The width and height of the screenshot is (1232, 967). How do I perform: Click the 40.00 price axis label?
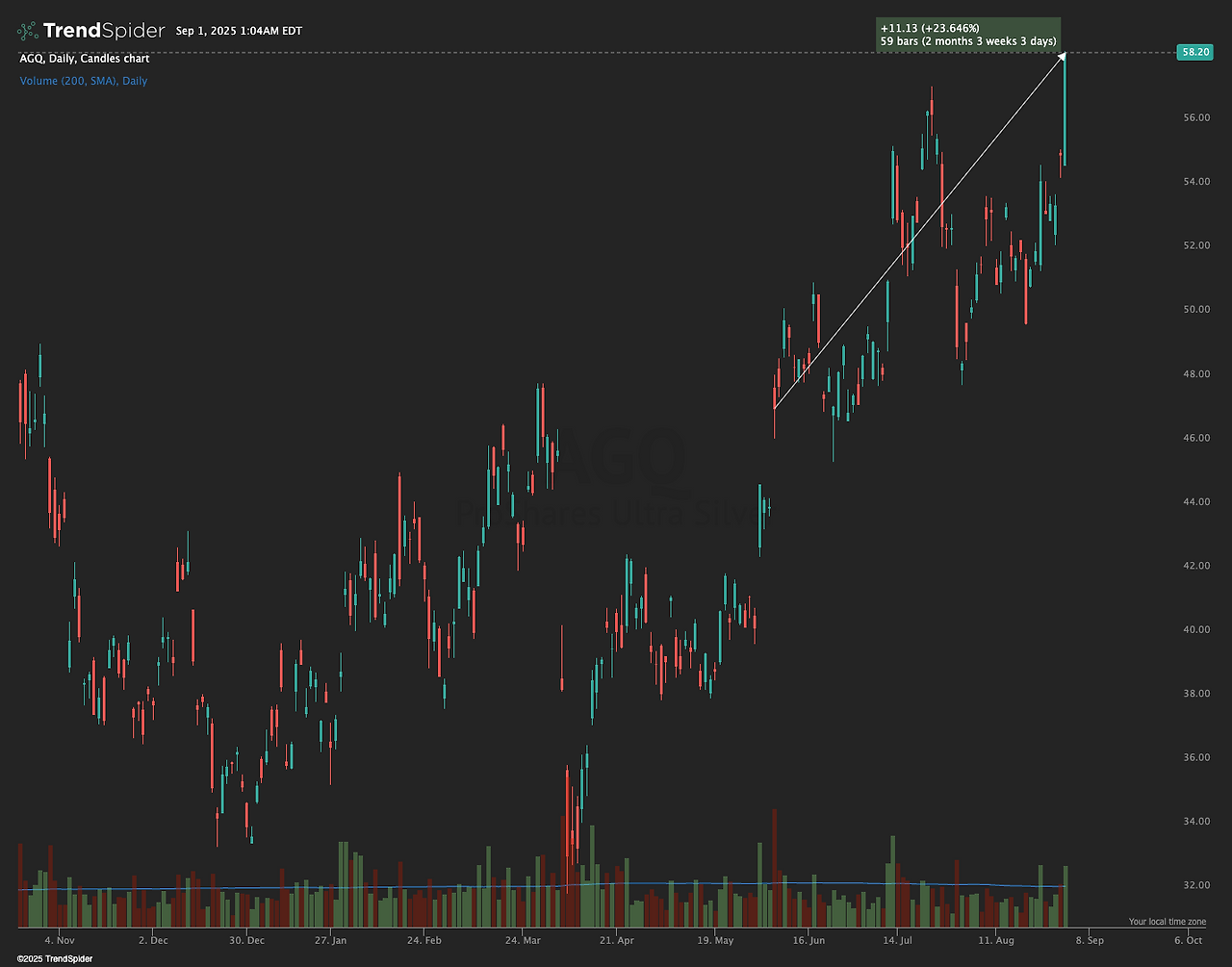[x=1196, y=629]
